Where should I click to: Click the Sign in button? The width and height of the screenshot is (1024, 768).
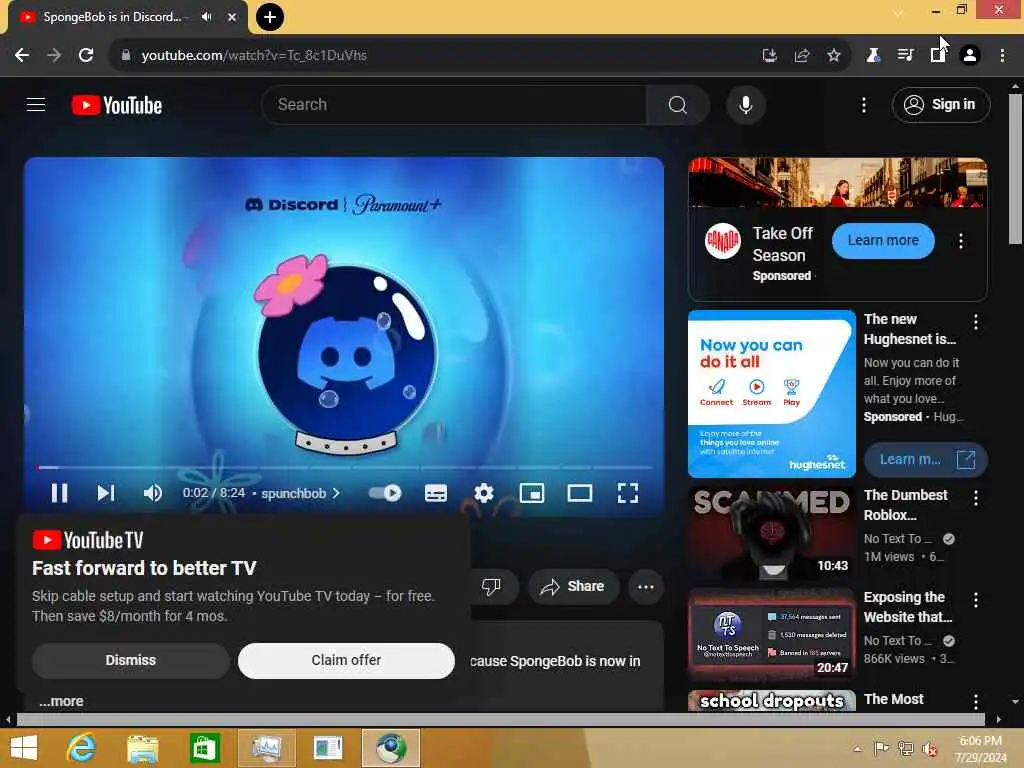click(940, 104)
